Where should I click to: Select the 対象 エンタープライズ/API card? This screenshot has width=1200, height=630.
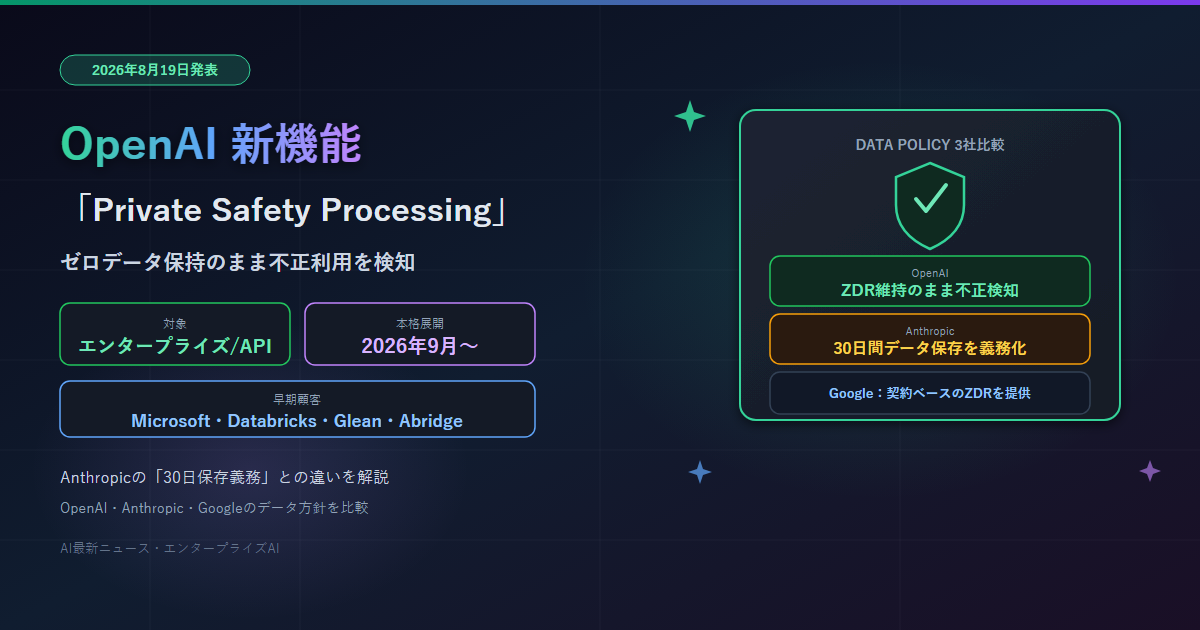[x=175, y=334]
